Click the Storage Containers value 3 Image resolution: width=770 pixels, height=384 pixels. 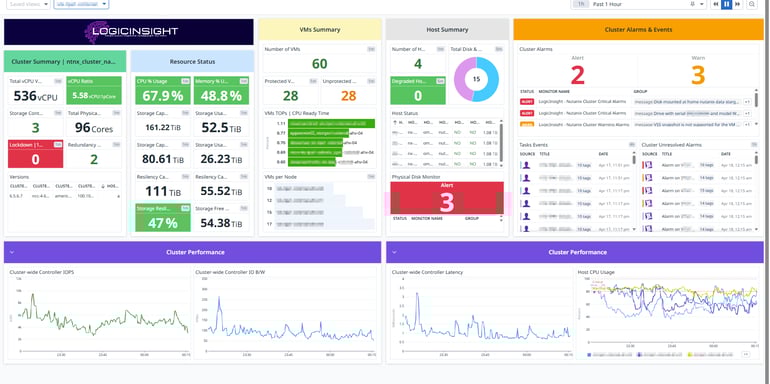click(x=35, y=128)
